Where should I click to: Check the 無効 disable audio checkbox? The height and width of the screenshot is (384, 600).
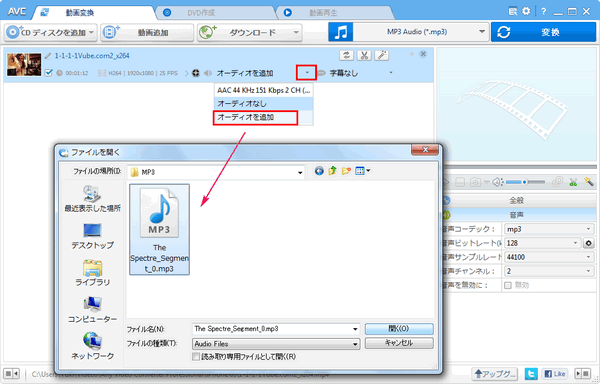coord(508,285)
